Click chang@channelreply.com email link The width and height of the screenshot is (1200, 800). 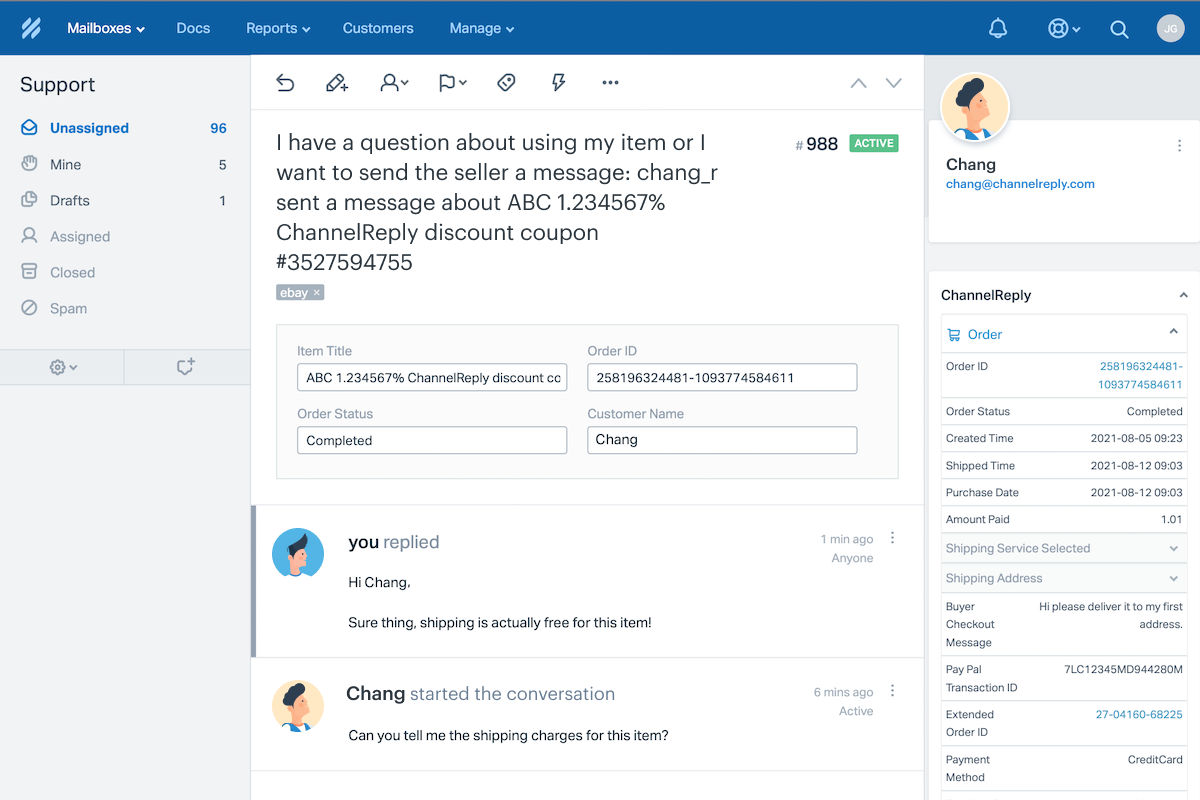1020,184
